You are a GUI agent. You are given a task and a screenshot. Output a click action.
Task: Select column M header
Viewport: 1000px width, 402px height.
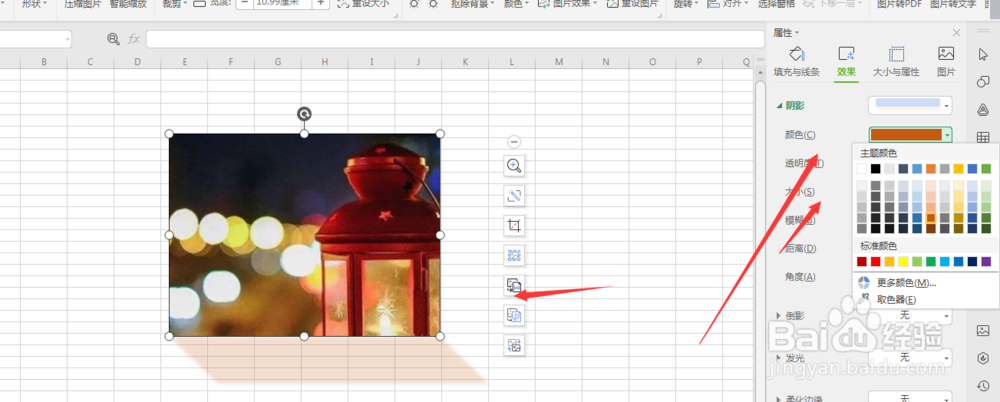tap(559, 62)
